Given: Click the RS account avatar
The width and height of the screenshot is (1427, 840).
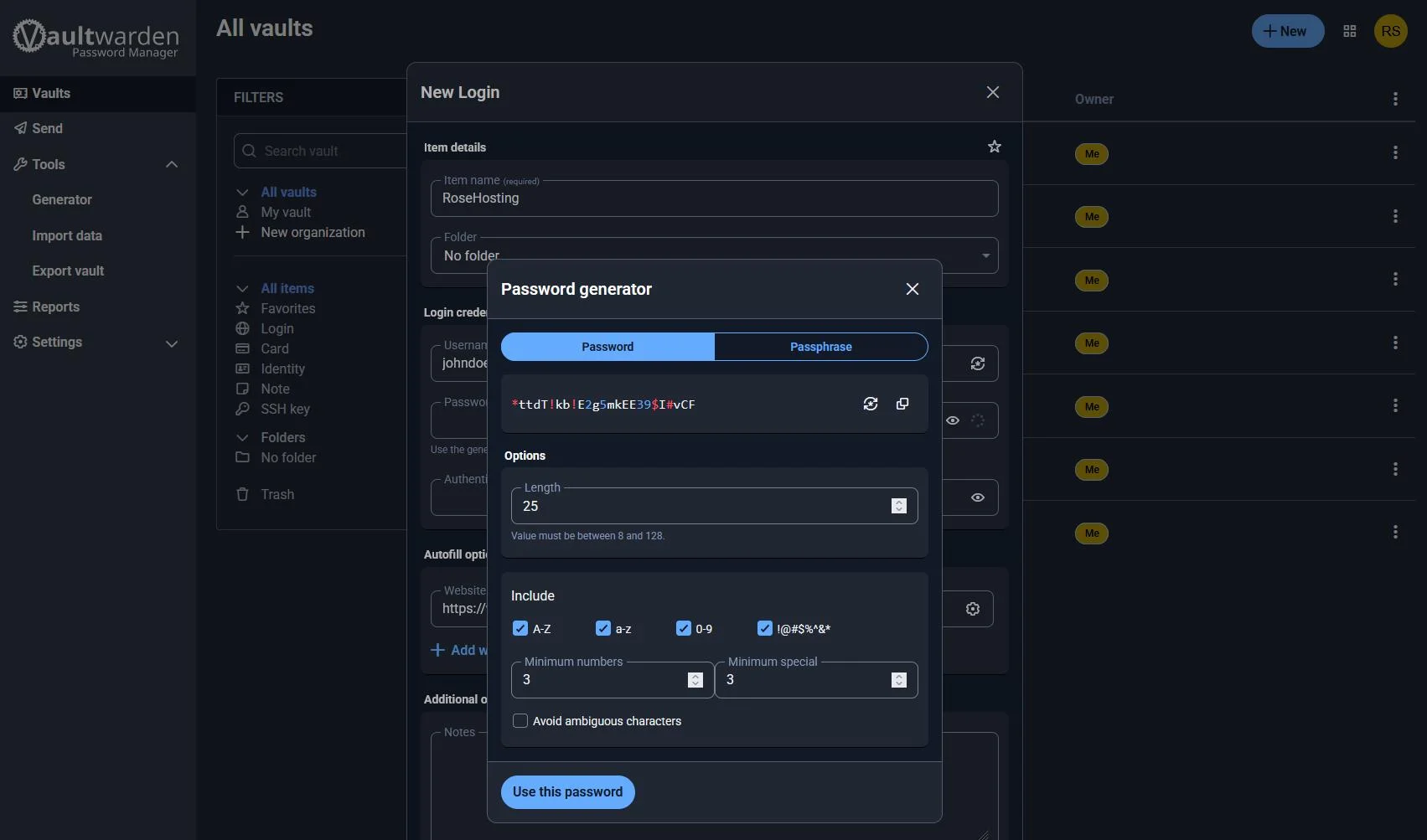Looking at the screenshot, I should pyautogui.click(x=1390, y=31).
